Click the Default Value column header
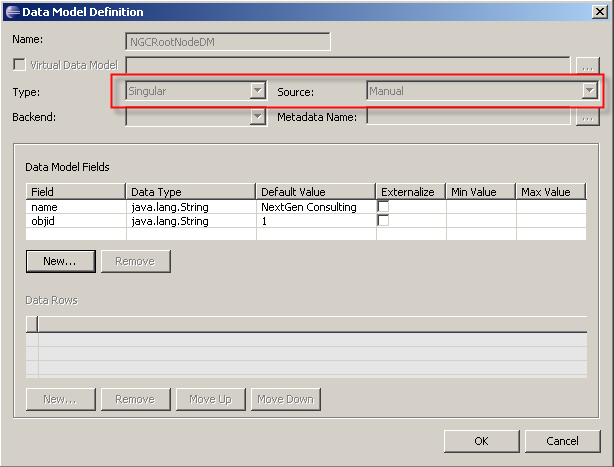 point(315,192)
